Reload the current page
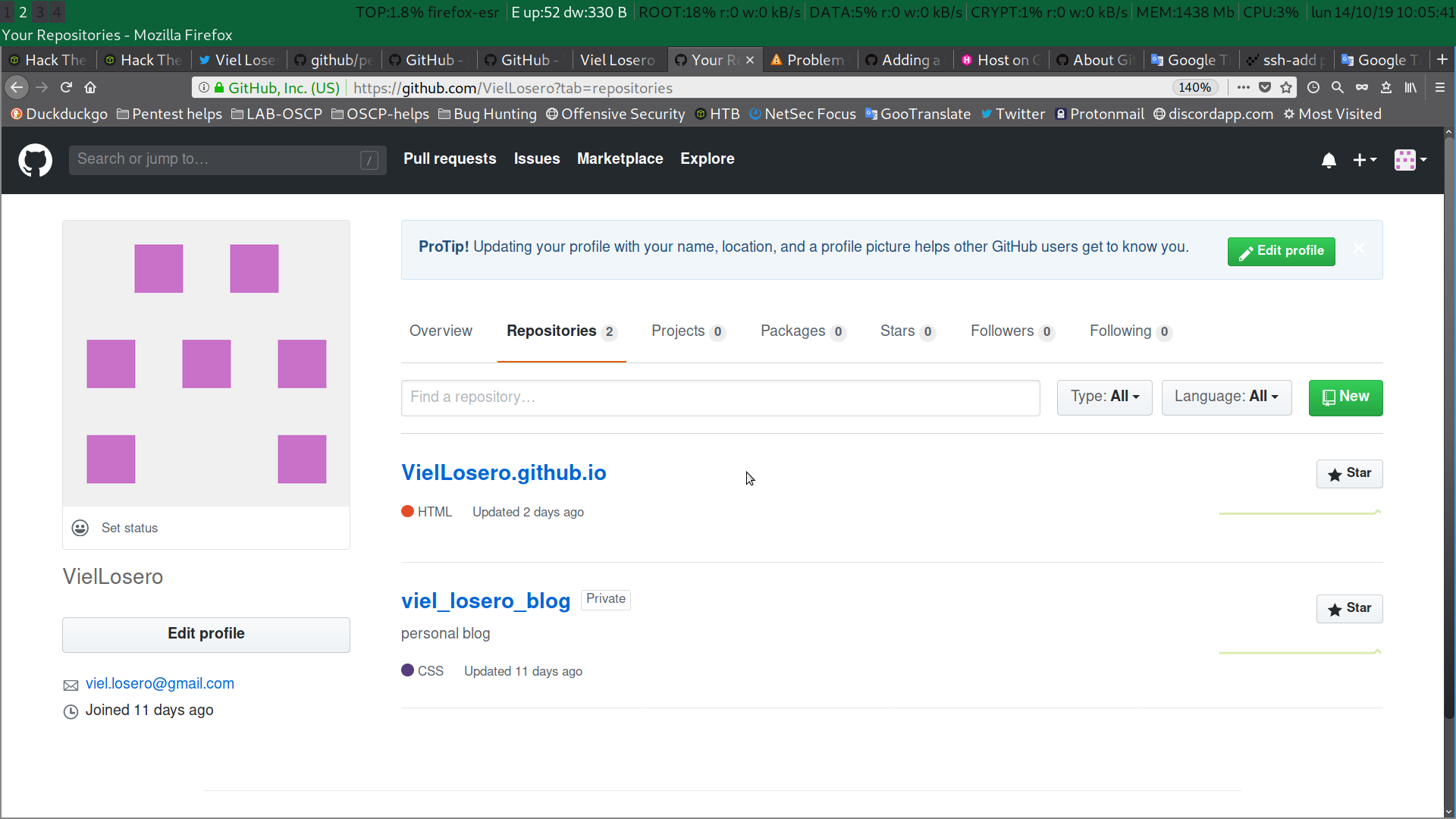The width and height of the screenshot is (1456, 819). tap(66, 88)
